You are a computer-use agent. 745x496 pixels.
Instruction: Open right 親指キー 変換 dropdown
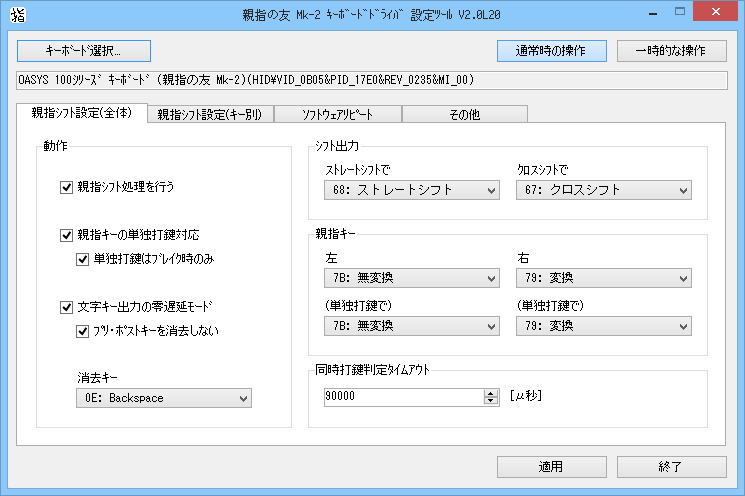coord(603,278)
